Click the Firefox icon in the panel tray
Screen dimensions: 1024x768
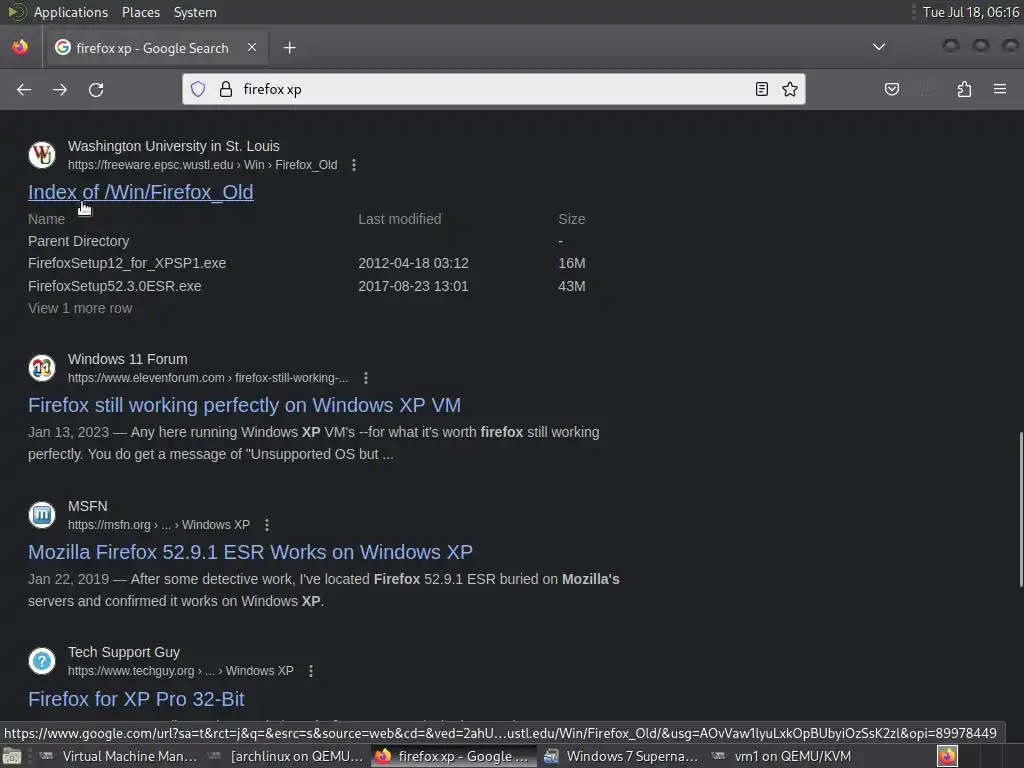point(947,756)
